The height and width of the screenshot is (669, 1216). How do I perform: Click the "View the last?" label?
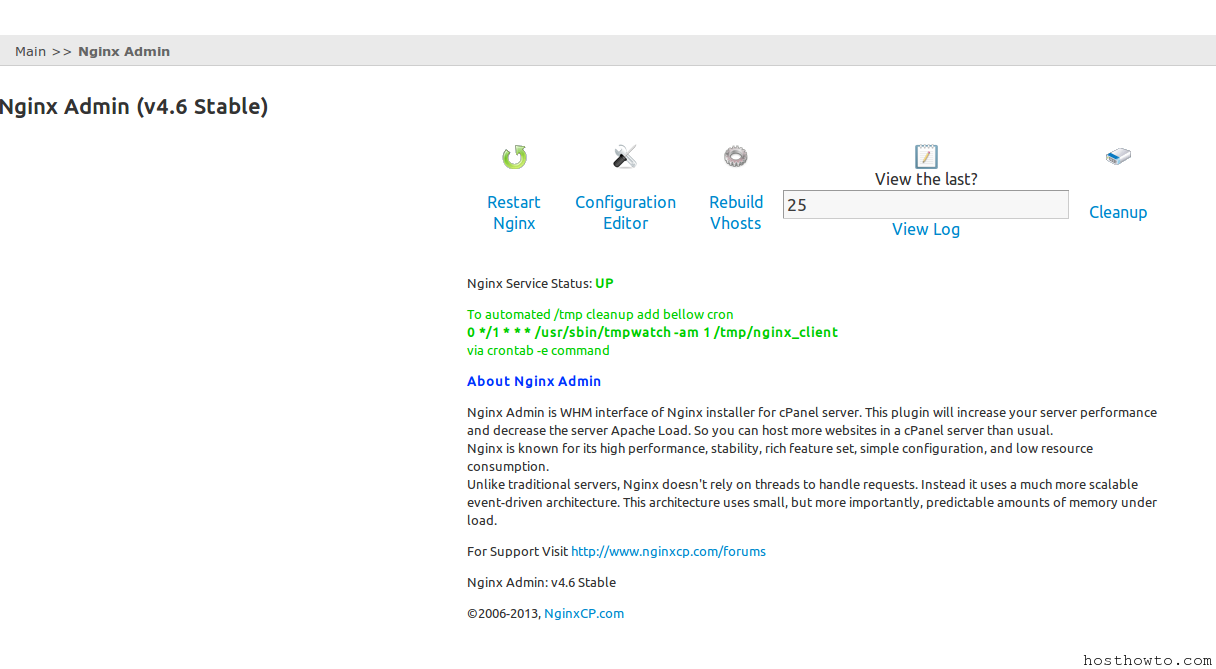tap(926, 179)
